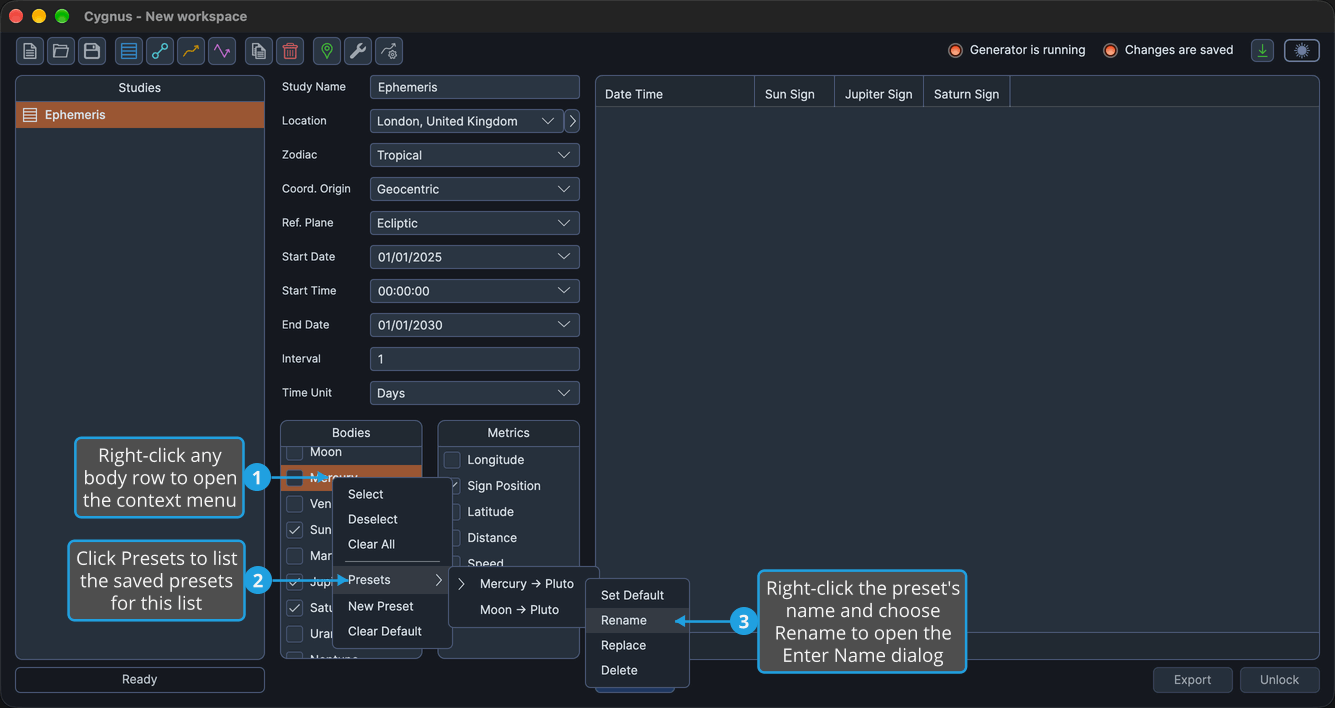Enable the Longitude metric checkbox
The image size is (1335, 708).
coord(452,460)
